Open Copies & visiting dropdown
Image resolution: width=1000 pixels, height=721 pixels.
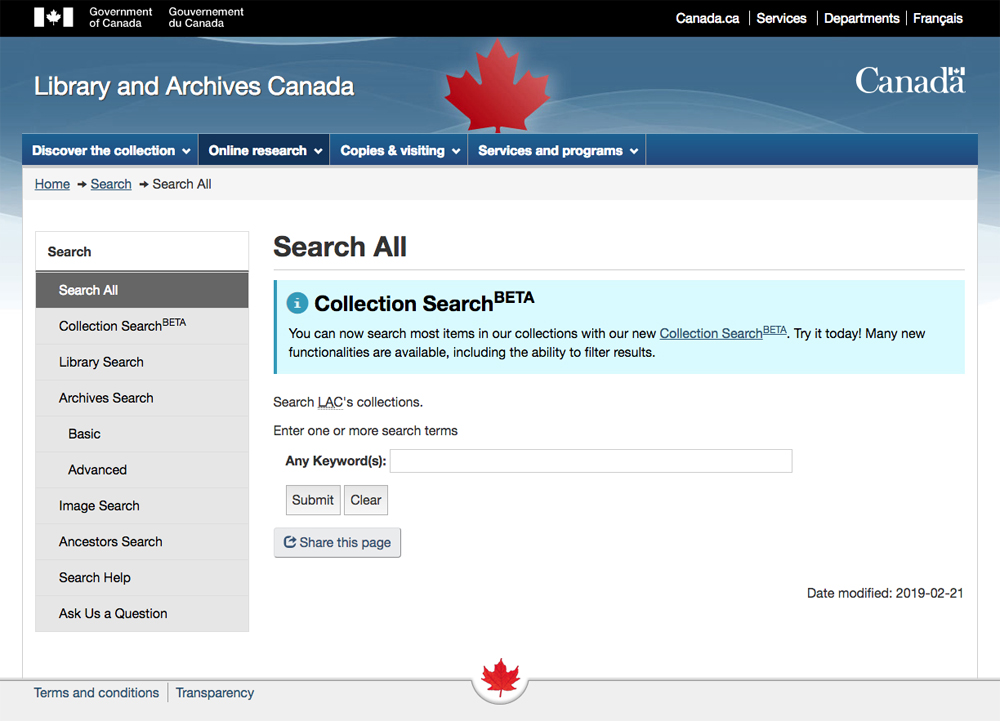(399, 150)
